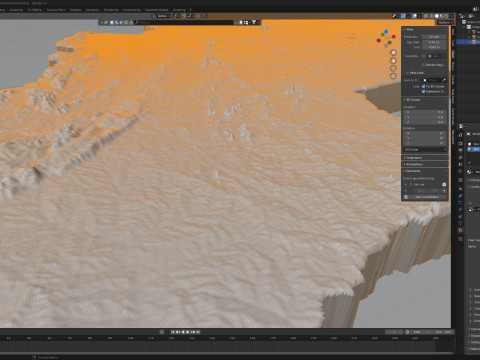The height and width of the screenshot is (360, 480).
Task: Click the red X axis gizmo ball
Action: (394, 37)
